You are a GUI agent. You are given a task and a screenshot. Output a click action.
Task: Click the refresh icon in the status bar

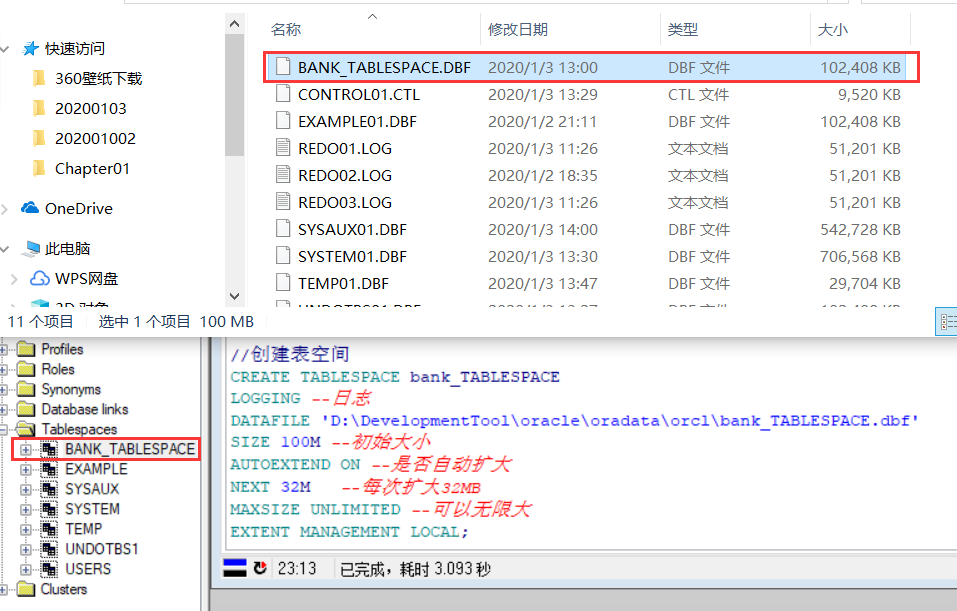click(260, 568)
